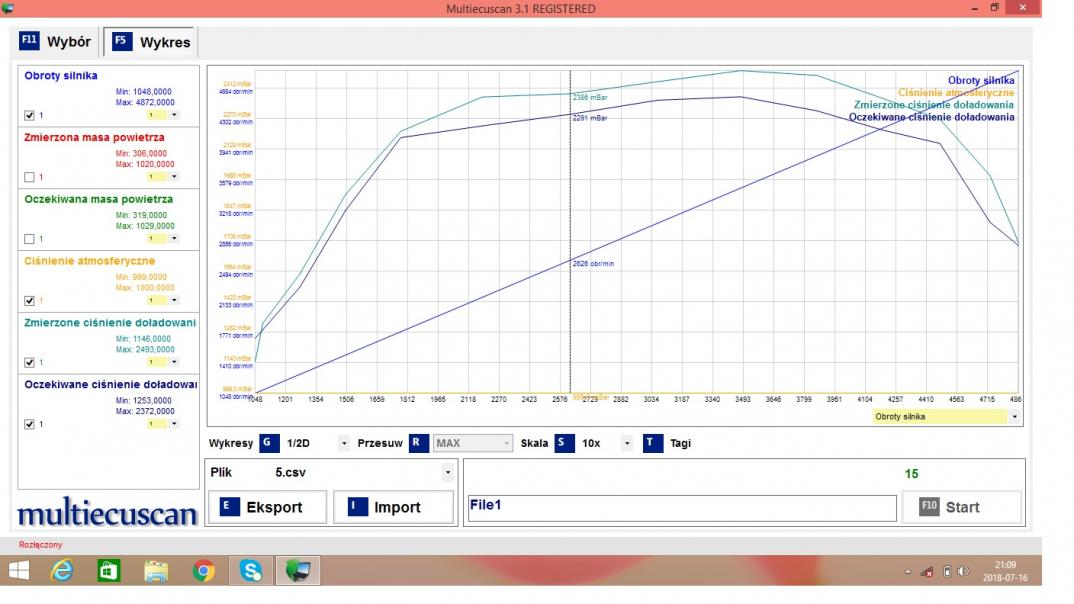Click the Obroty silnika legend entry in chart
Image resolution: width=1074 pixels, height=604 pixels.
(x=981, y=80)
